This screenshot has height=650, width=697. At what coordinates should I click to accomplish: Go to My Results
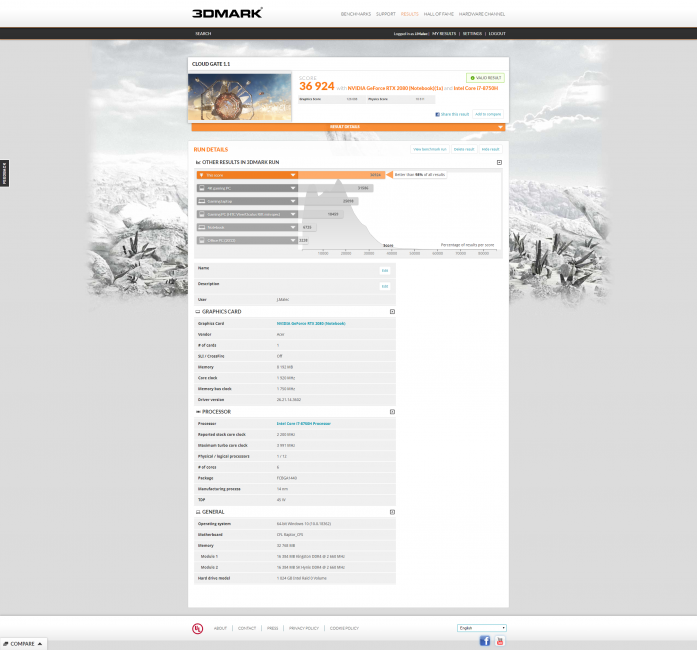coord(444,34)
